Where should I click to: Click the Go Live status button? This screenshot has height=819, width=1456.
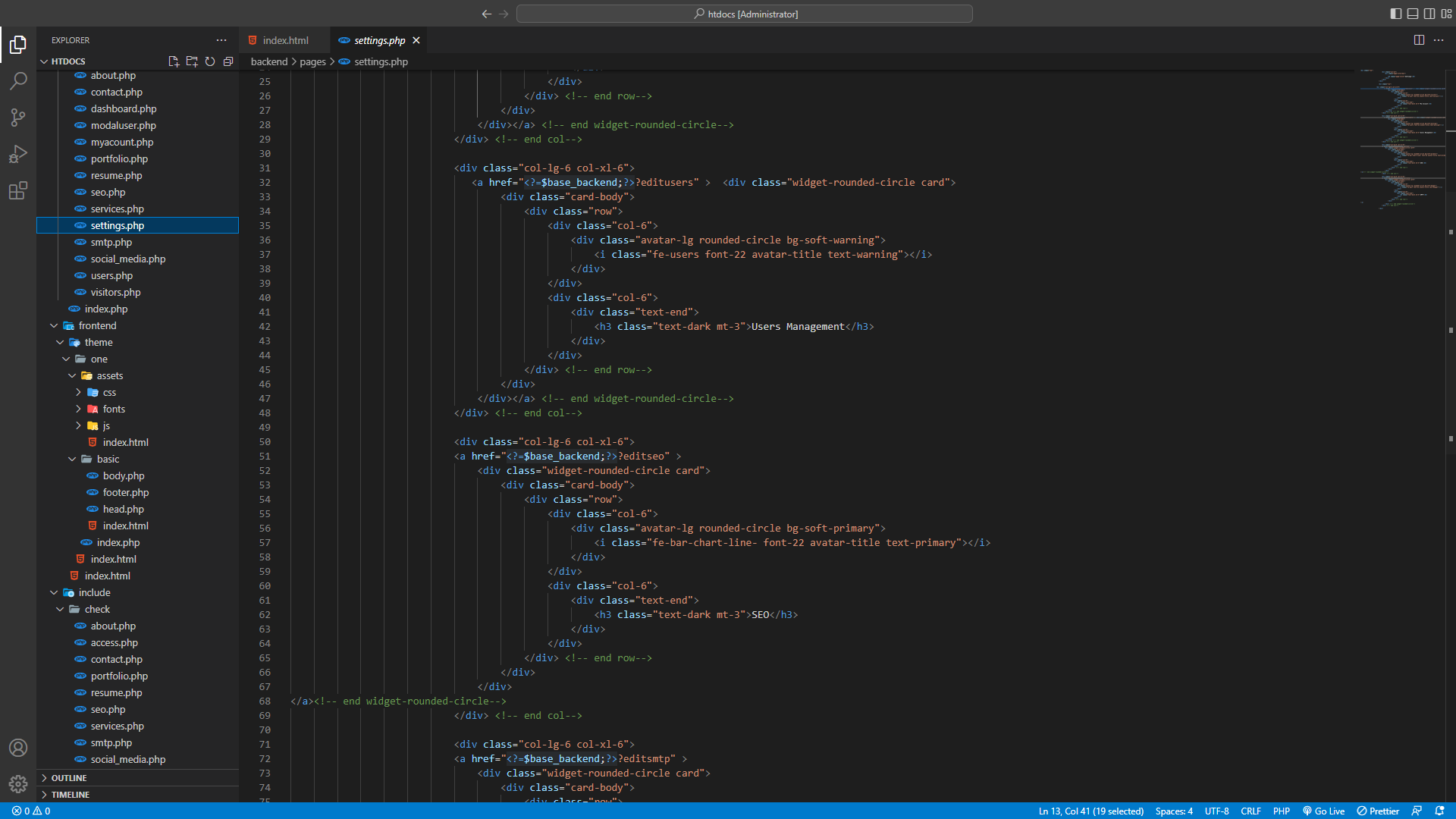(x=1323, y=811)
